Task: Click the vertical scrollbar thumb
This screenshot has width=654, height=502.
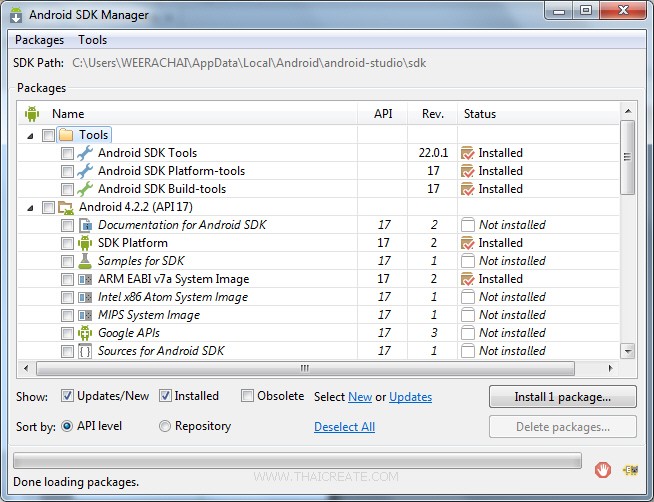Action: click(x=628, y=157)
